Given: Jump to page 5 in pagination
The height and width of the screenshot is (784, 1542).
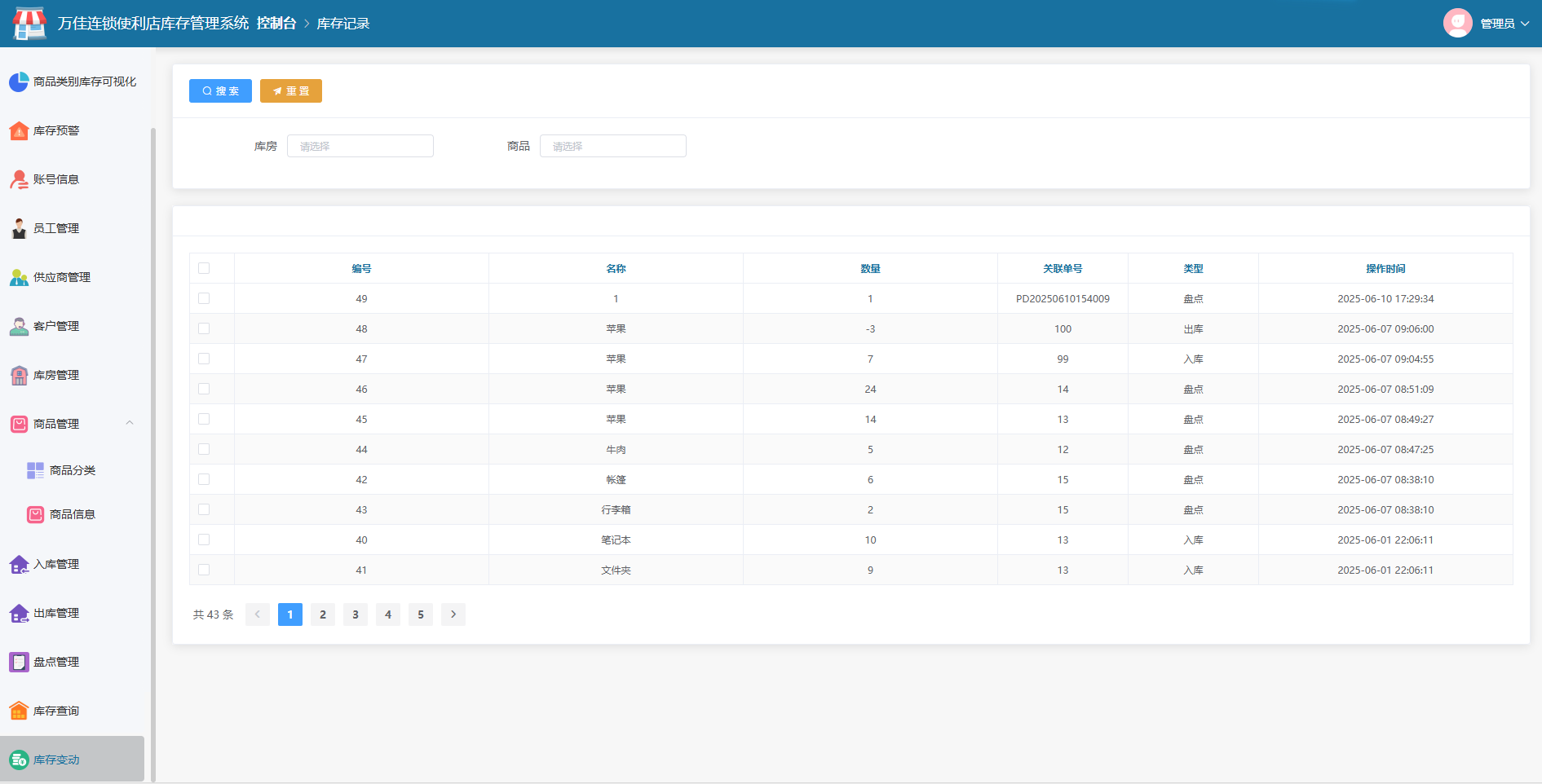Looking at the screenshot, I should (x=421, y=614).
